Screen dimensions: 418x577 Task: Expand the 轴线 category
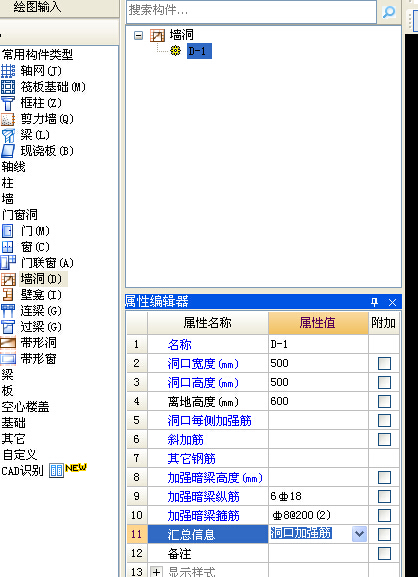tap(13, 167)
